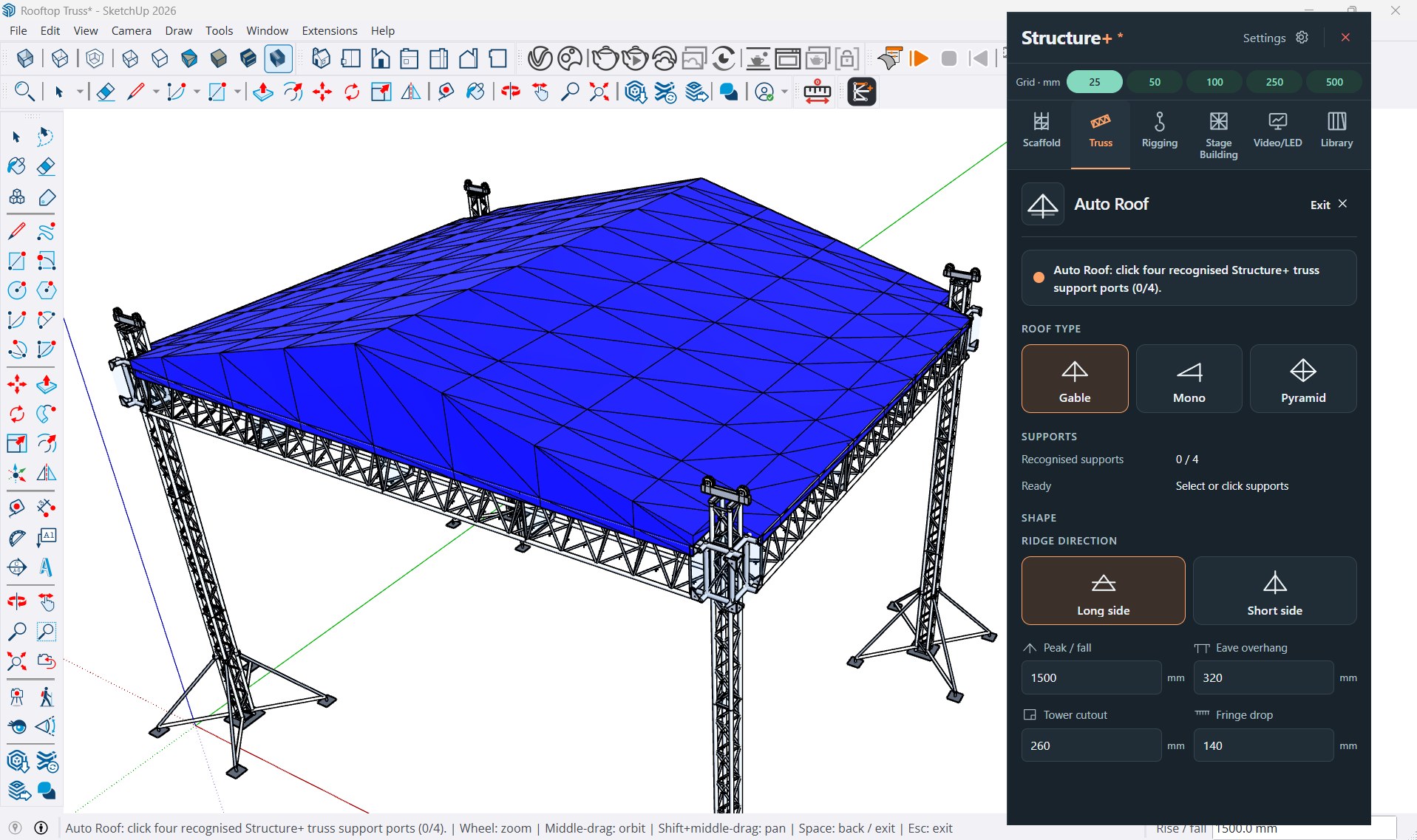Expand the account profile dropdown arrow
Image resolution: width=1417 pixels, height=840 pixels.
point(784,92)
